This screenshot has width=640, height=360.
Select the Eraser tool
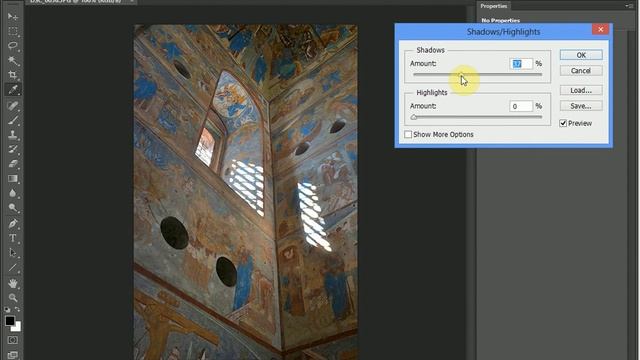[13, 164]
